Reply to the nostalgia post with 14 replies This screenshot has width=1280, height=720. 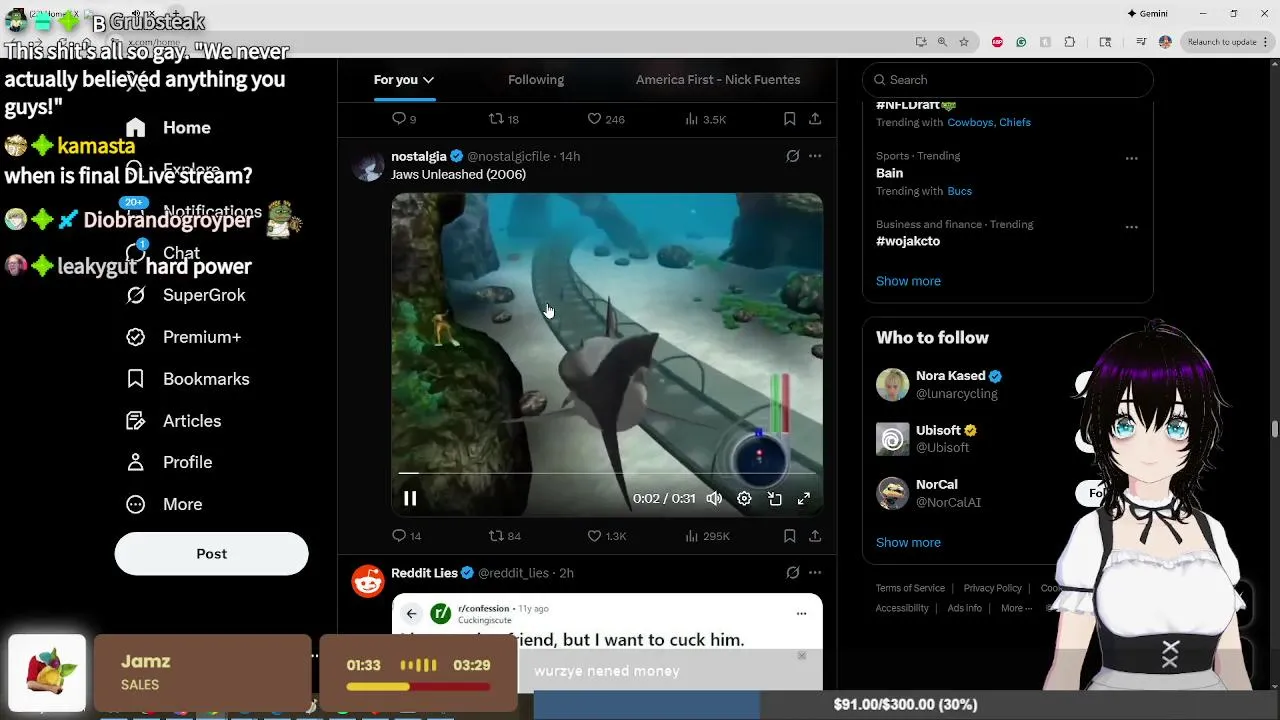pos(407,536)
